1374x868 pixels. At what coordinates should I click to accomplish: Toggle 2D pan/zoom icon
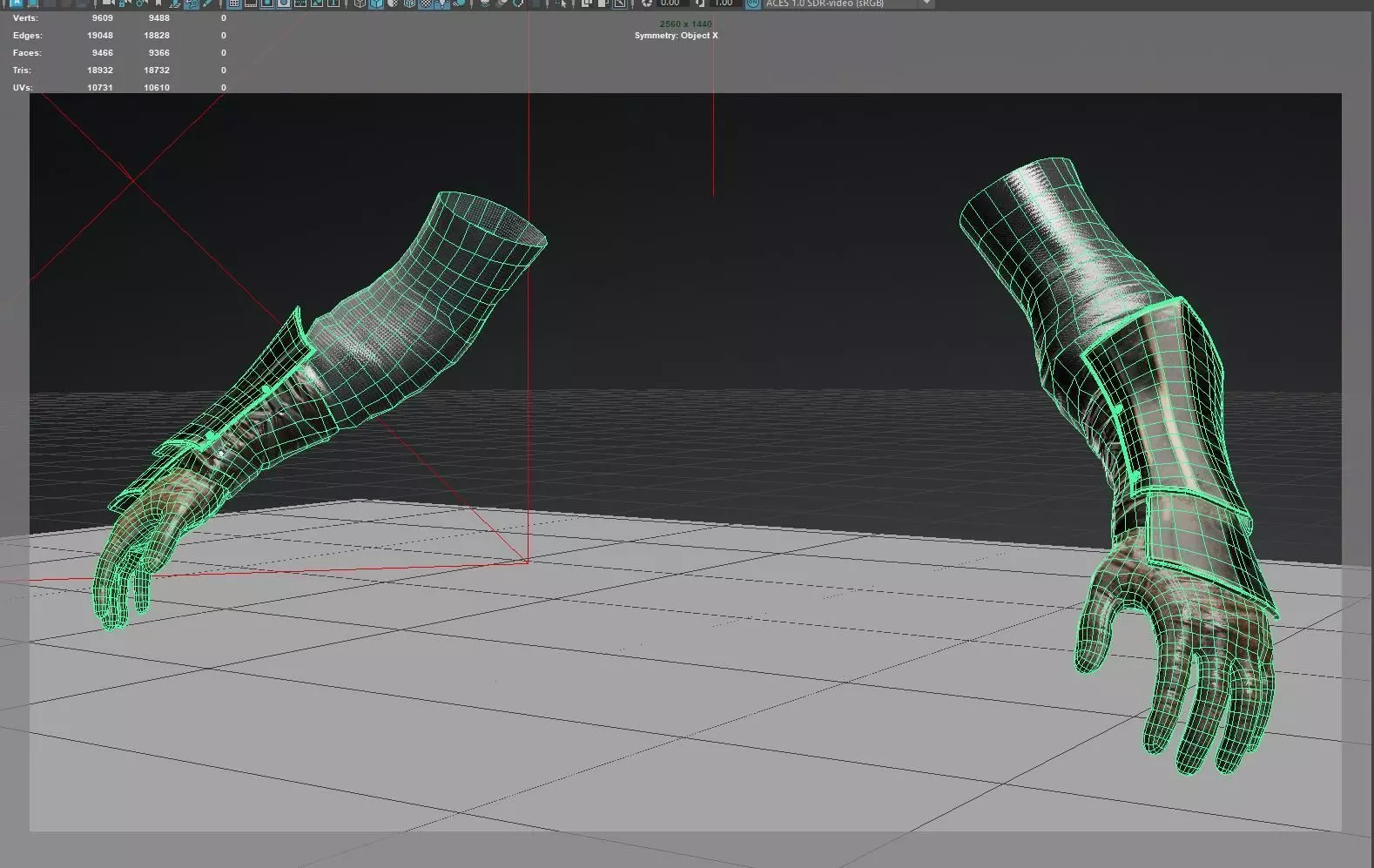192,3
